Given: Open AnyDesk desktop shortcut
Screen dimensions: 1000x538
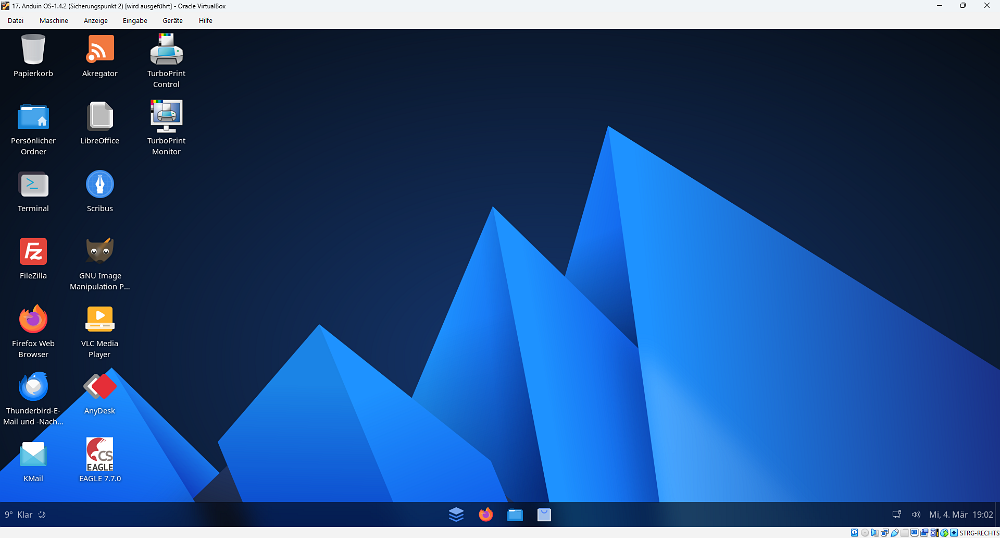Looking at the screenshot, I should (100, 387).
